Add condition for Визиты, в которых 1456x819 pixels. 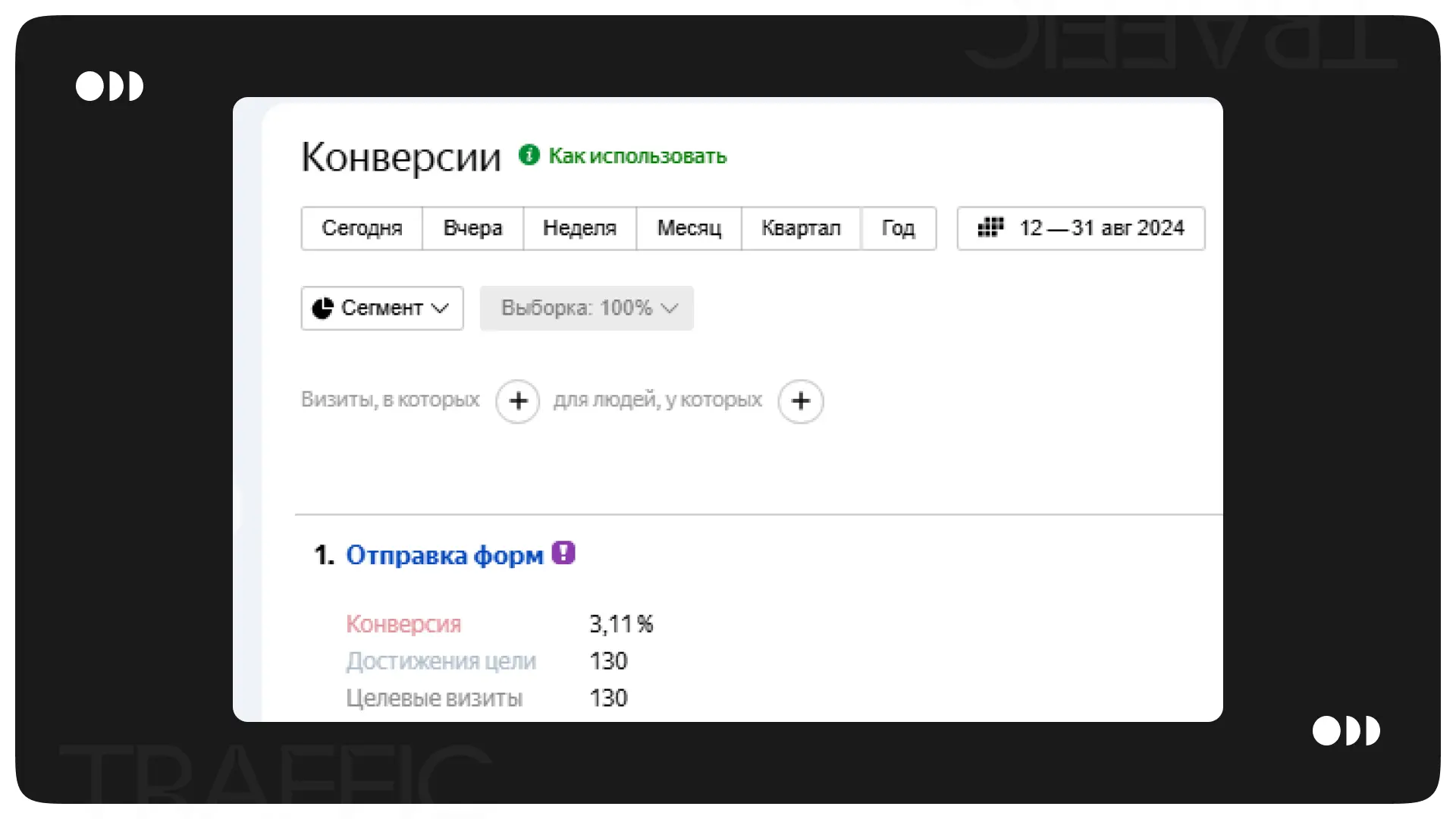click(x=518, y=401)
